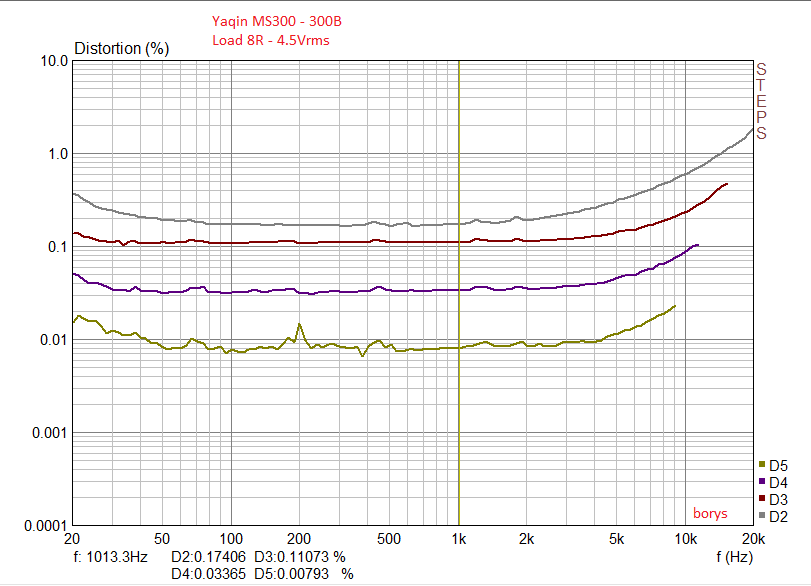Click the "D5" legend label text
The width and height of the screenshot is (811, 586).
tap(778, 465)
